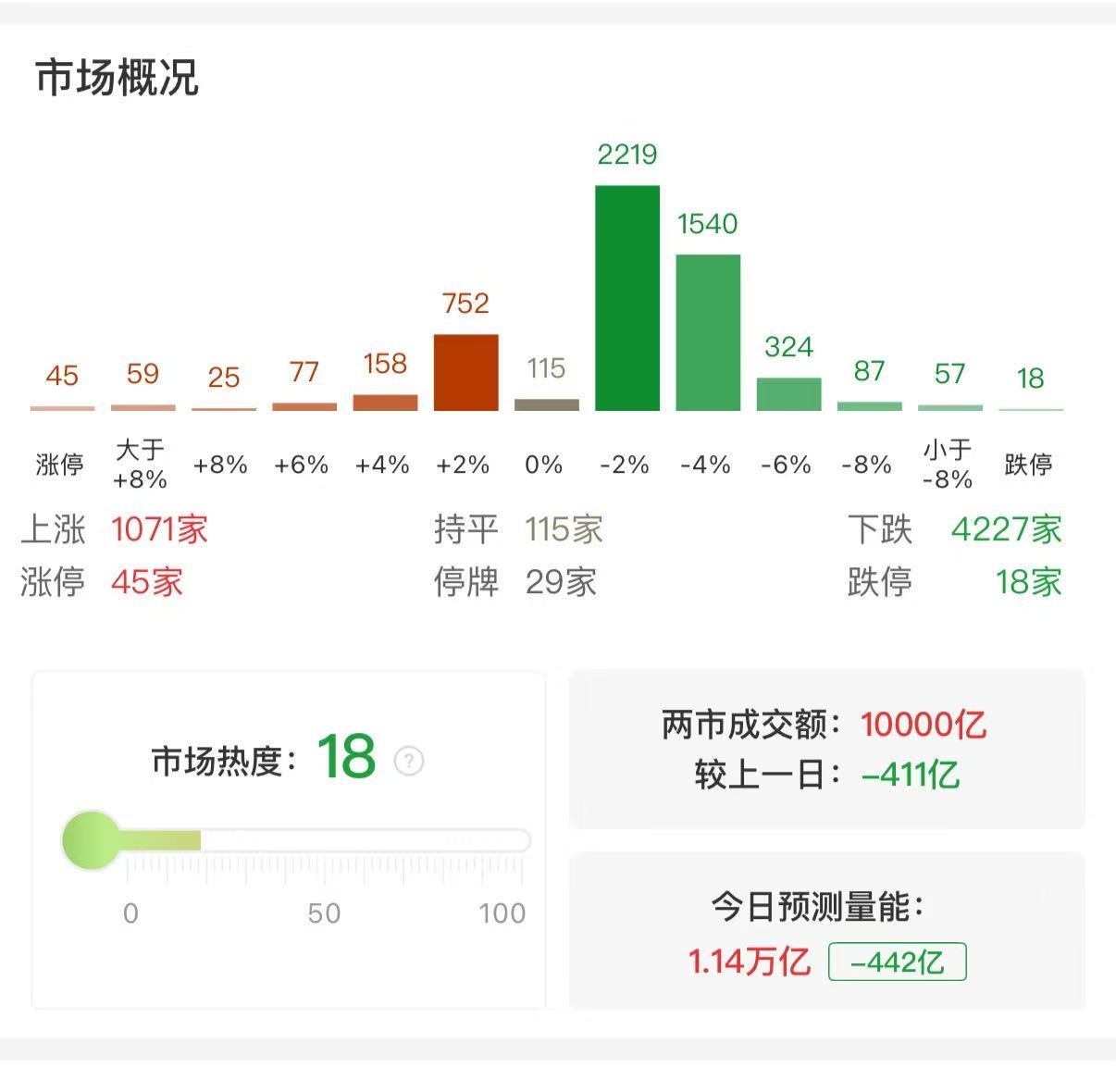The height and width of the screenshot is (1092, 1116).
Task: Click the -411亿 day-over-day value
Action: (911, 775)
